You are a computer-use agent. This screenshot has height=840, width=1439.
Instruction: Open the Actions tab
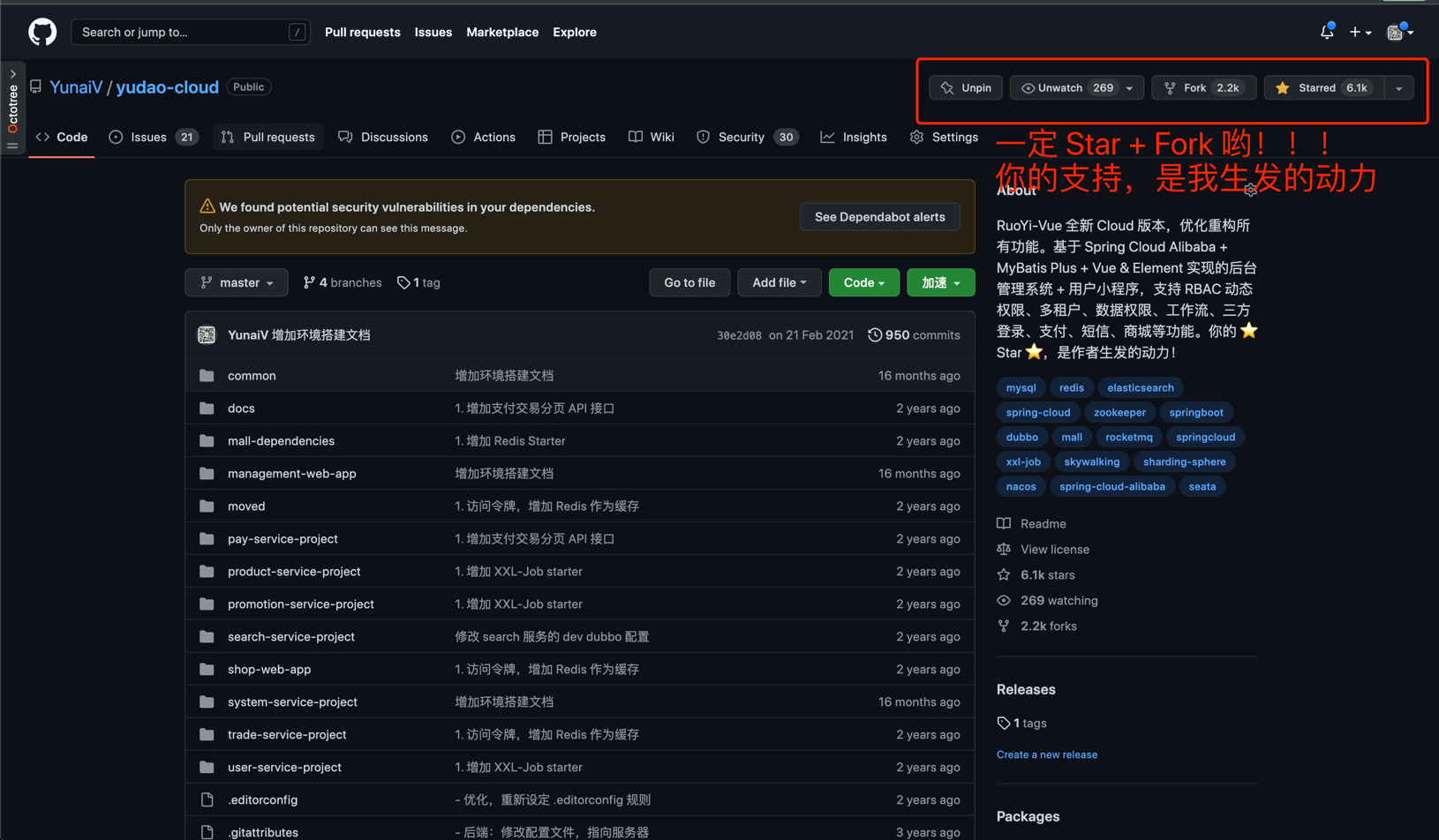coord(483,137)
